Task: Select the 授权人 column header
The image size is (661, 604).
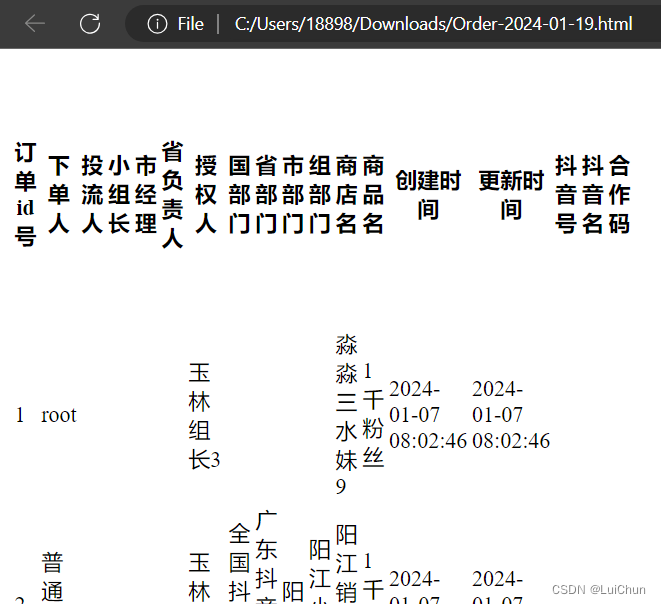Action: [205, 194]
